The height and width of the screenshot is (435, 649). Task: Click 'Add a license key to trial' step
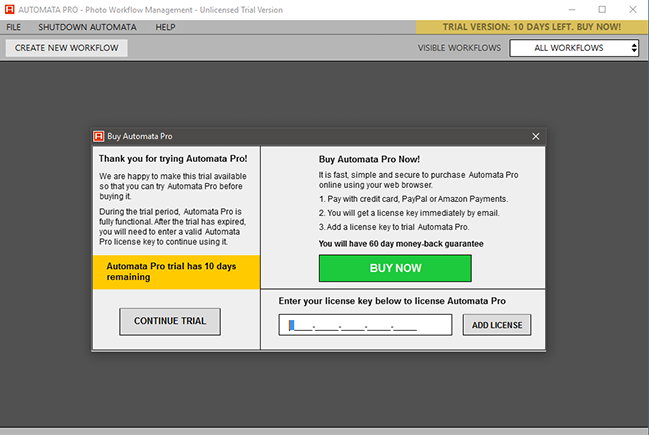[x=394, y=227]
